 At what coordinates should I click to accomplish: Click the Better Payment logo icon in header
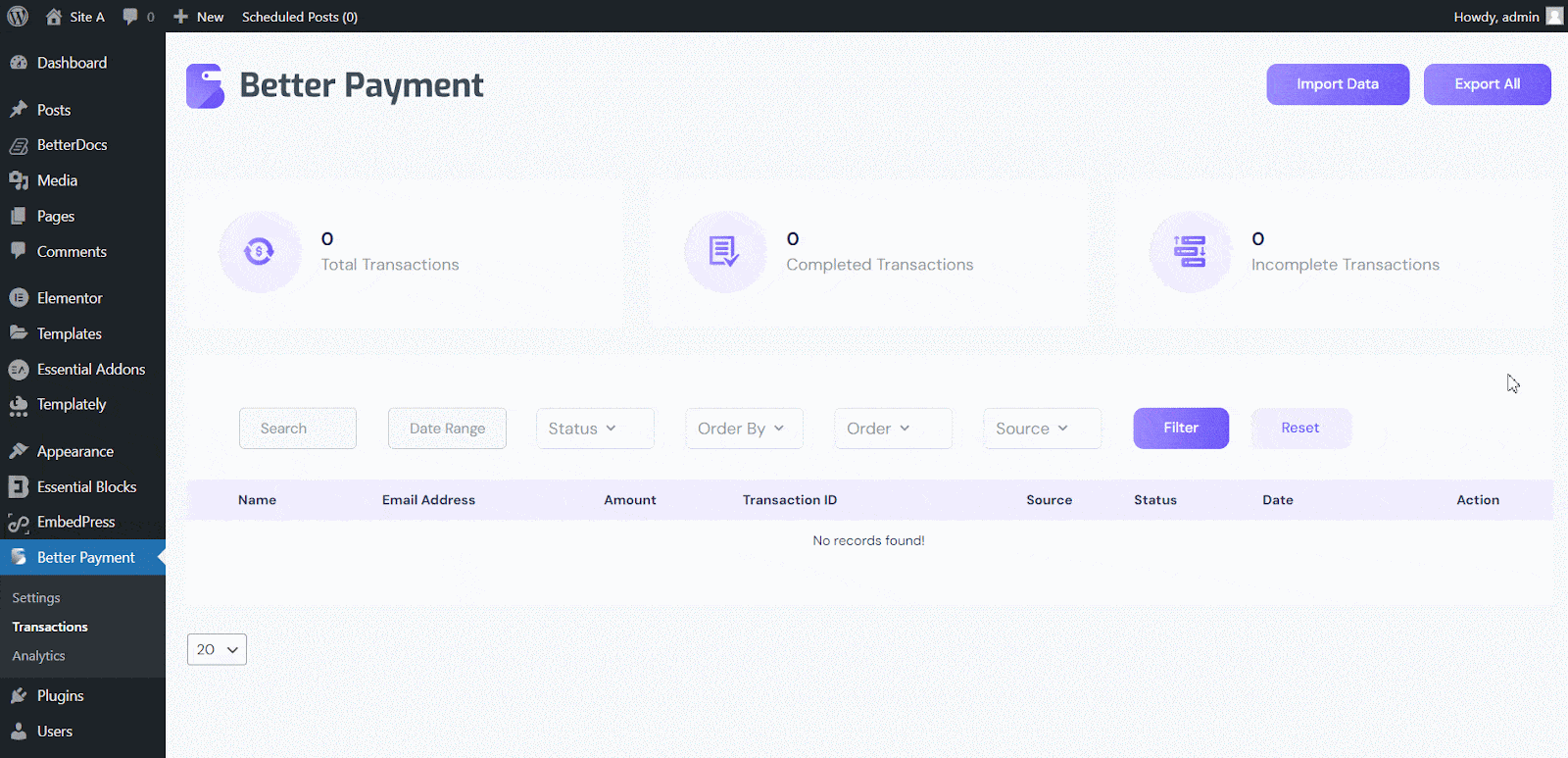(206, 86)
